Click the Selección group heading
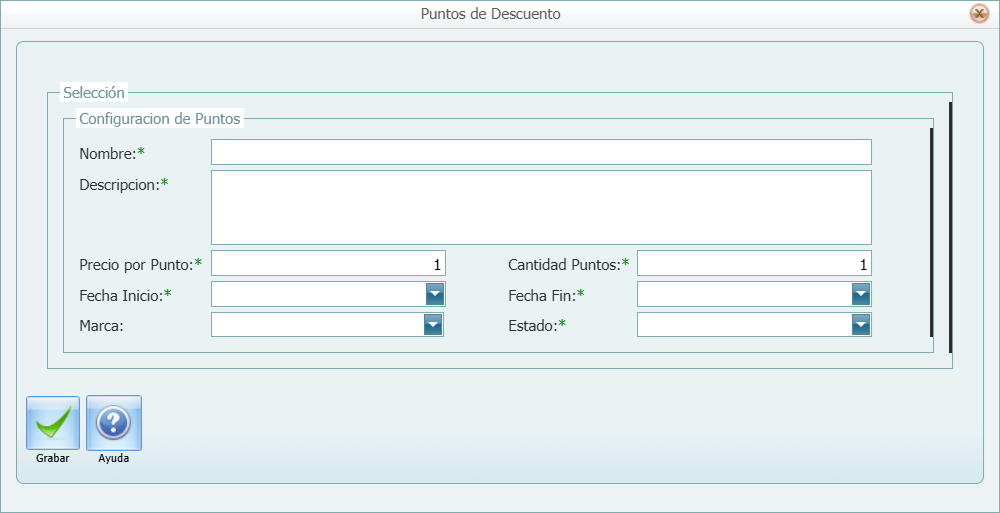 (x=94, y=93)
